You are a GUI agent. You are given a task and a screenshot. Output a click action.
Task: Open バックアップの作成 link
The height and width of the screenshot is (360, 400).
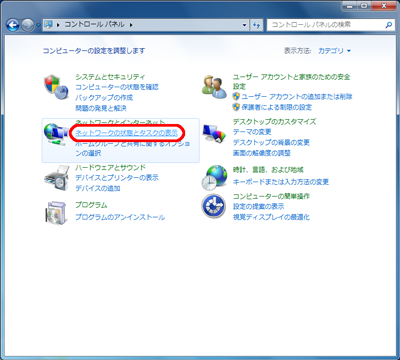click(104, 98)
